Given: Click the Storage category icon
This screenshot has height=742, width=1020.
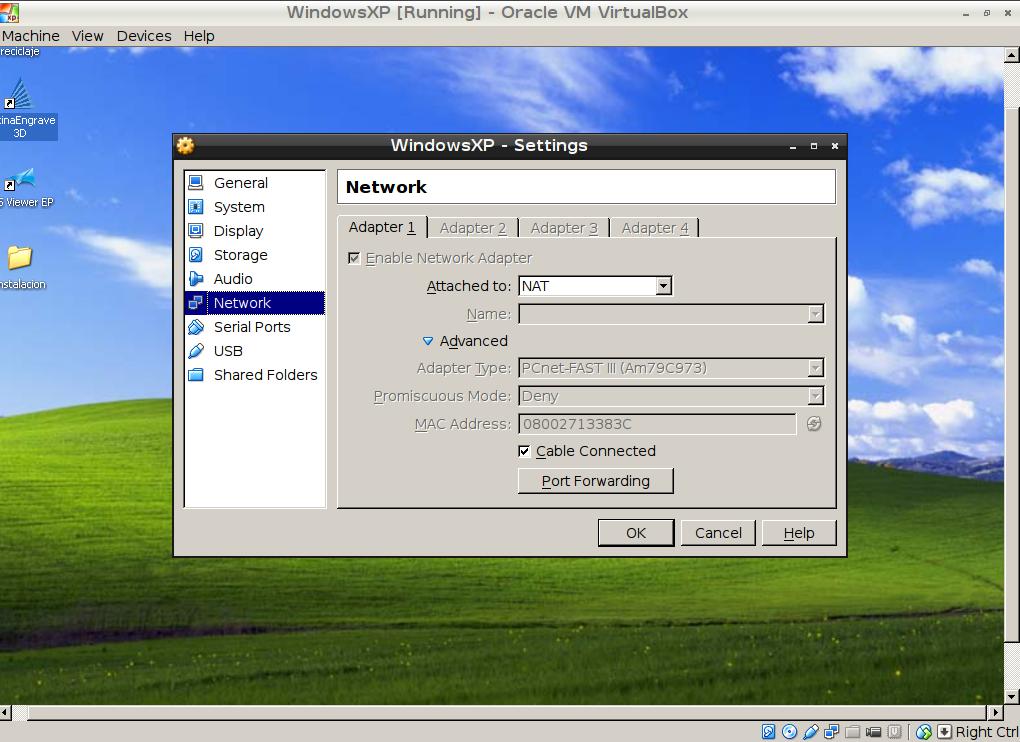Looking at the screenshot, I should (196, 255).
